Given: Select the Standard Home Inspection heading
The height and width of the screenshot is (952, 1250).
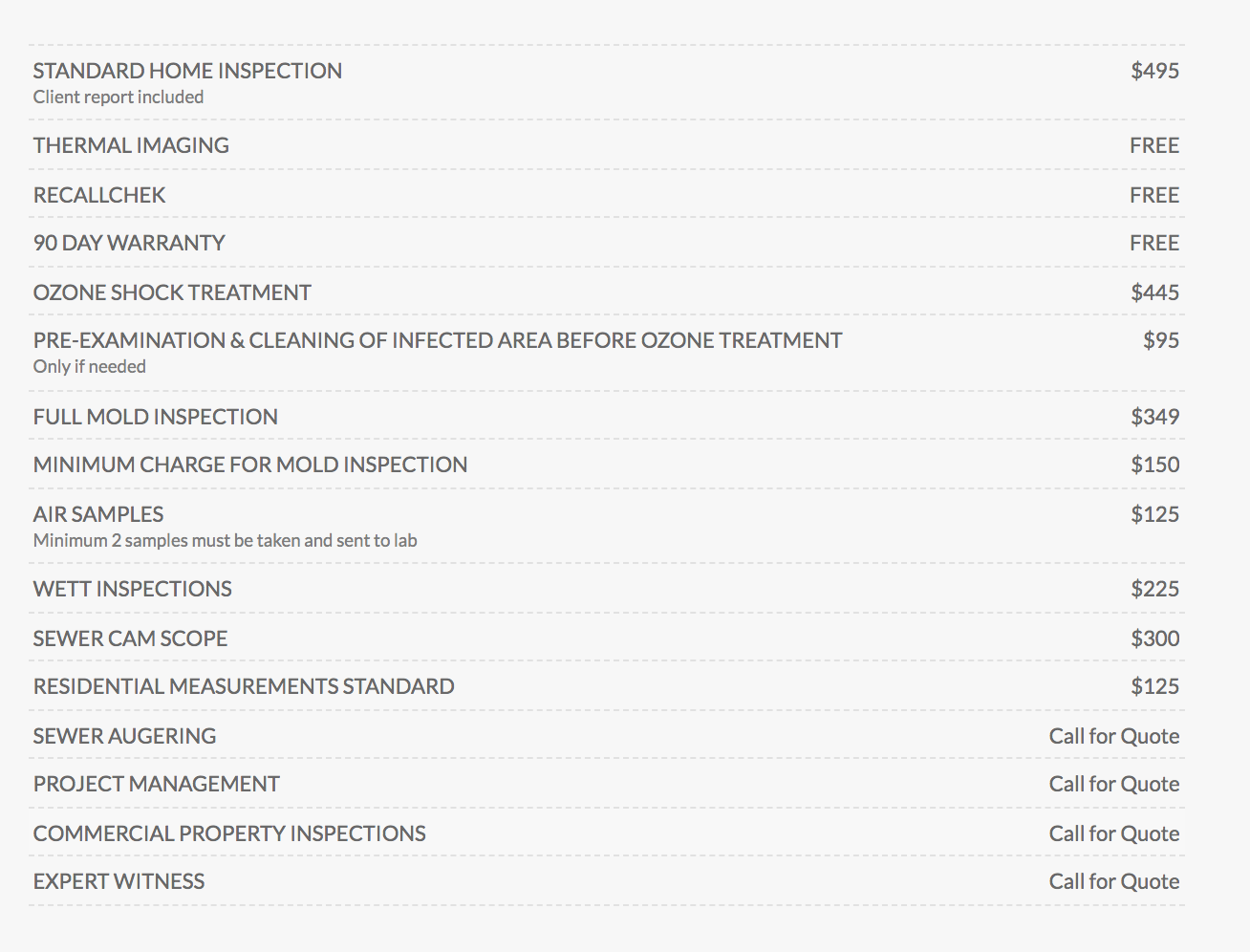Looking at the screenshot, I should [x=187, y=71].
